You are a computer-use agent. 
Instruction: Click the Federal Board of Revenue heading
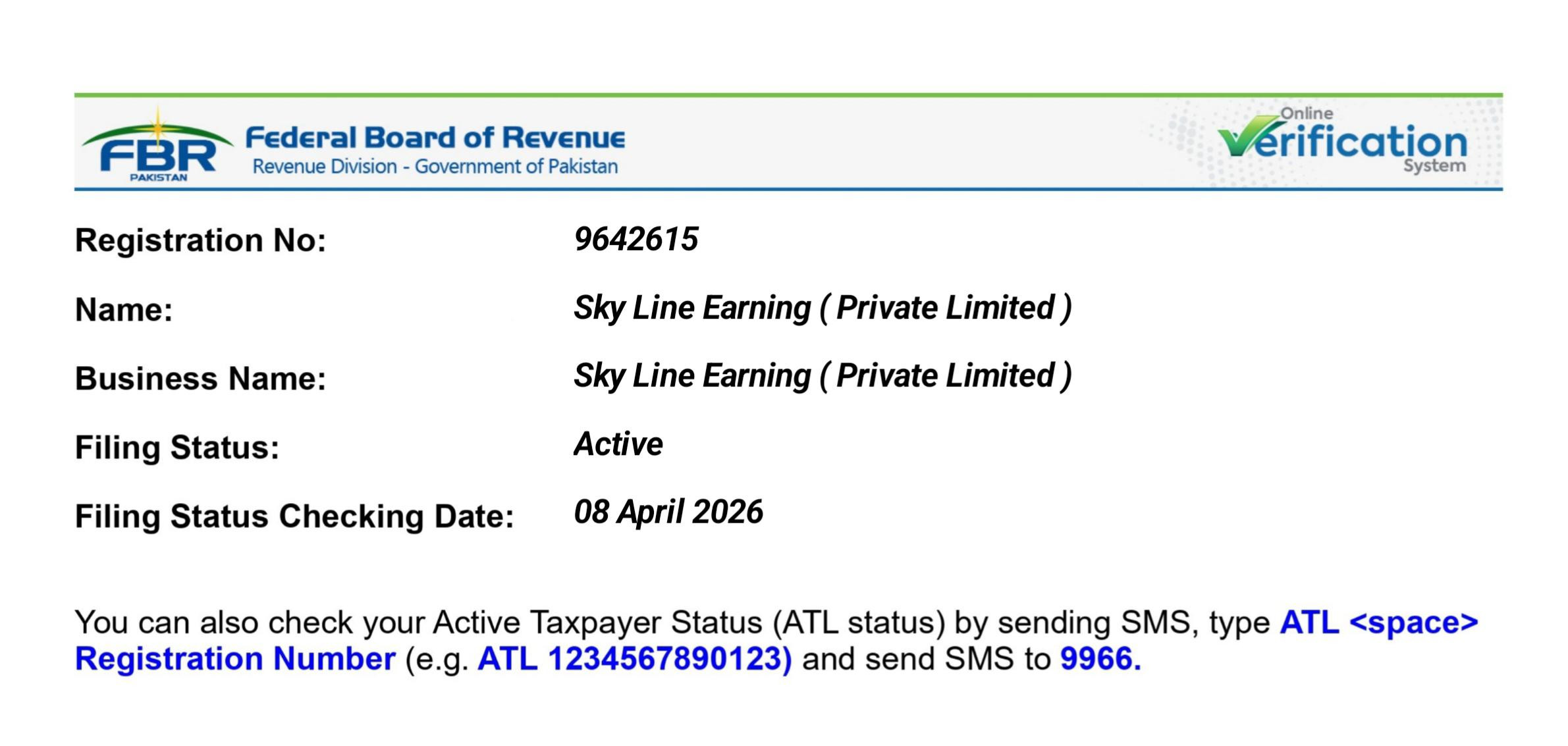click(435, 138)
